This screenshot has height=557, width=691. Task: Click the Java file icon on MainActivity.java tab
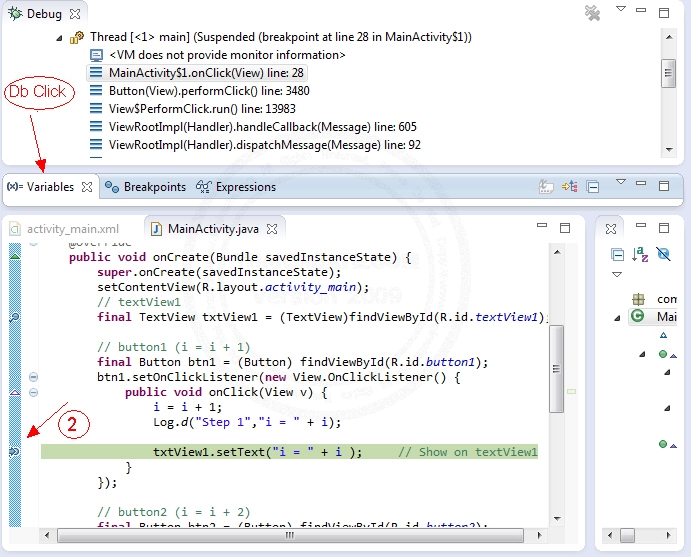click(x=156, y=229)
